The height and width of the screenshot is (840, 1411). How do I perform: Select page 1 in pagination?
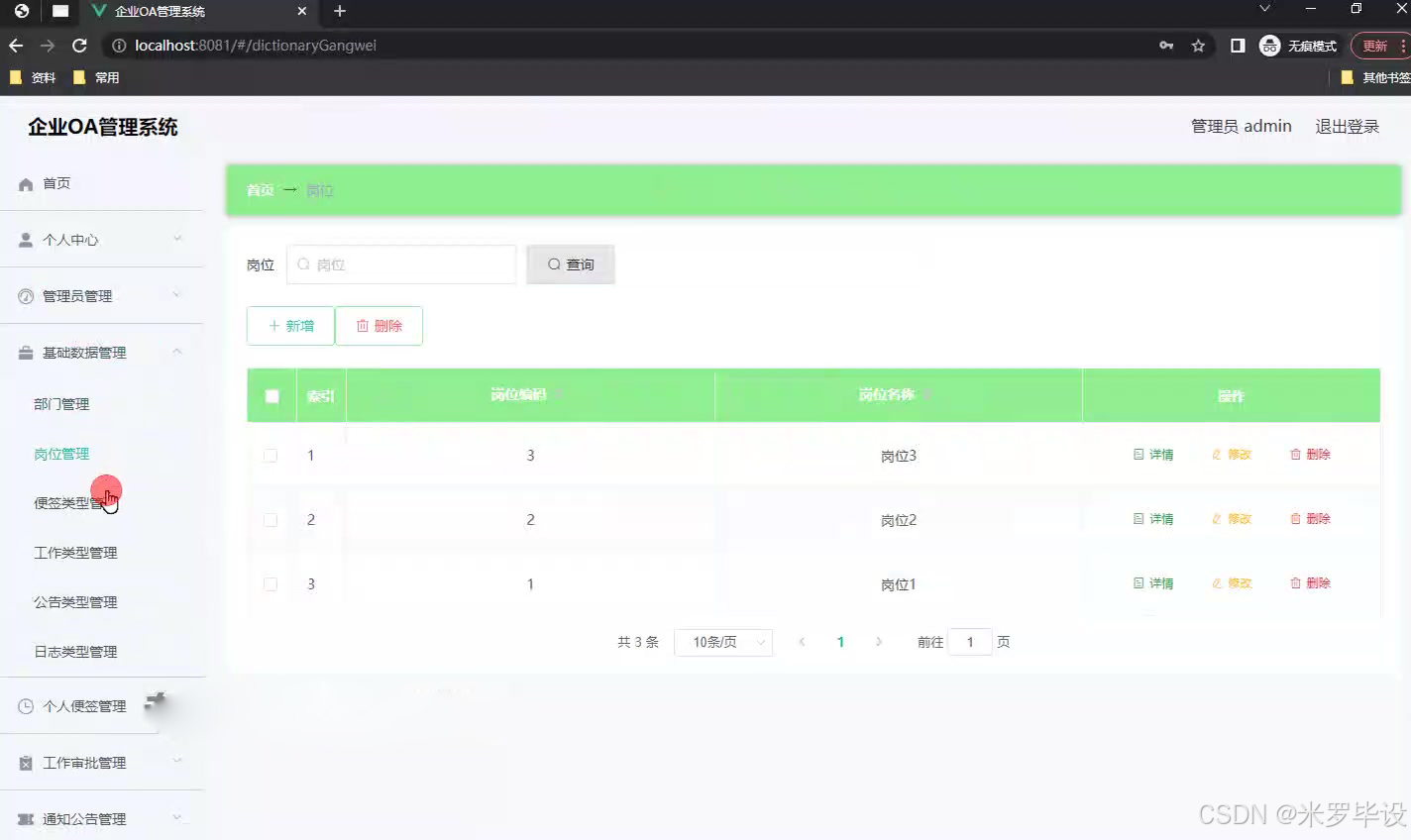pos(840,642)
